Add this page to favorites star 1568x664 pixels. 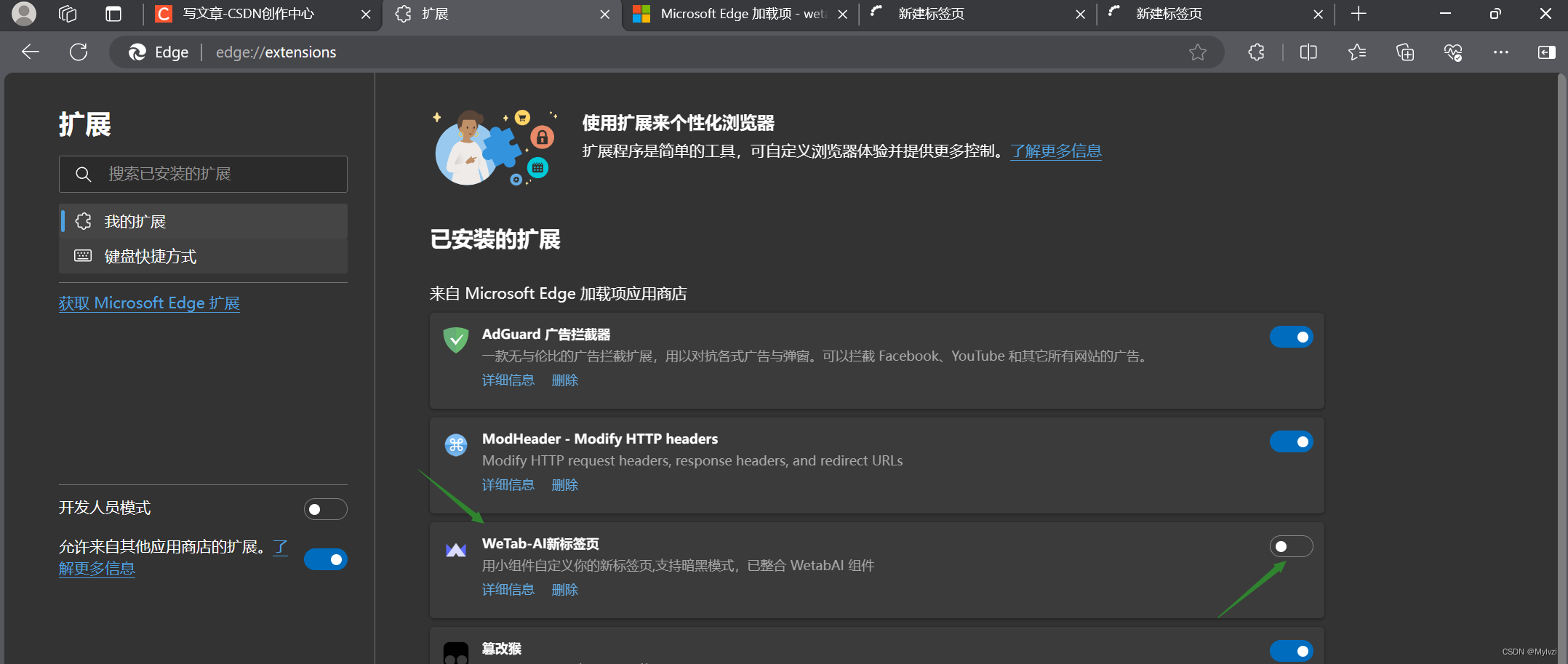tap(1197, 52)
